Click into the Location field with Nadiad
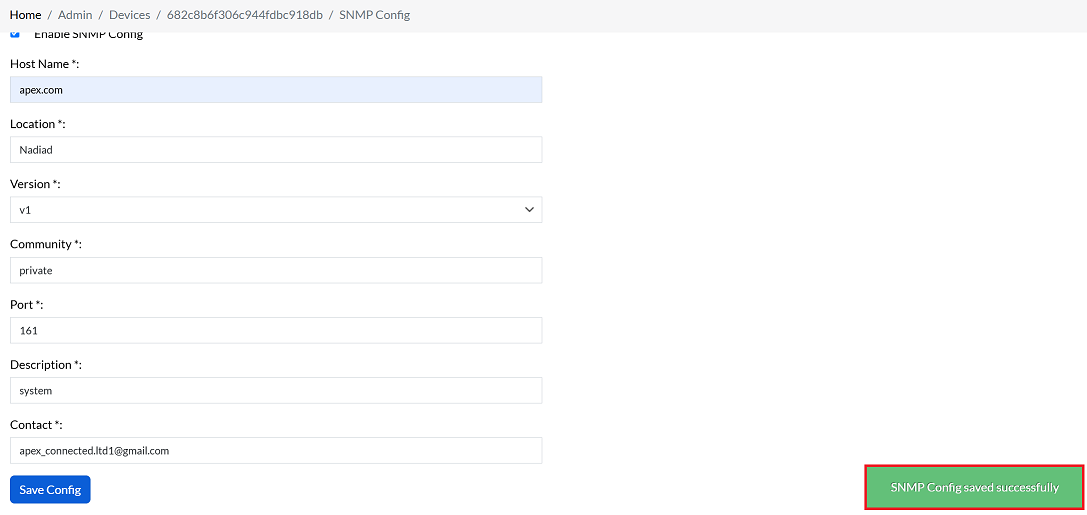The width and height of the screenshot is (1087, 515). pyautogui.click(x=276, y=150)
